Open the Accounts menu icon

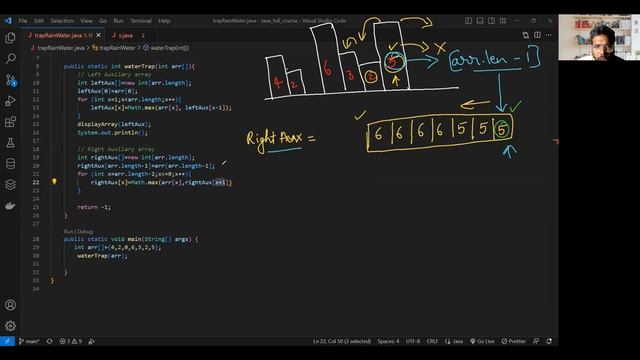coord(10,305)
